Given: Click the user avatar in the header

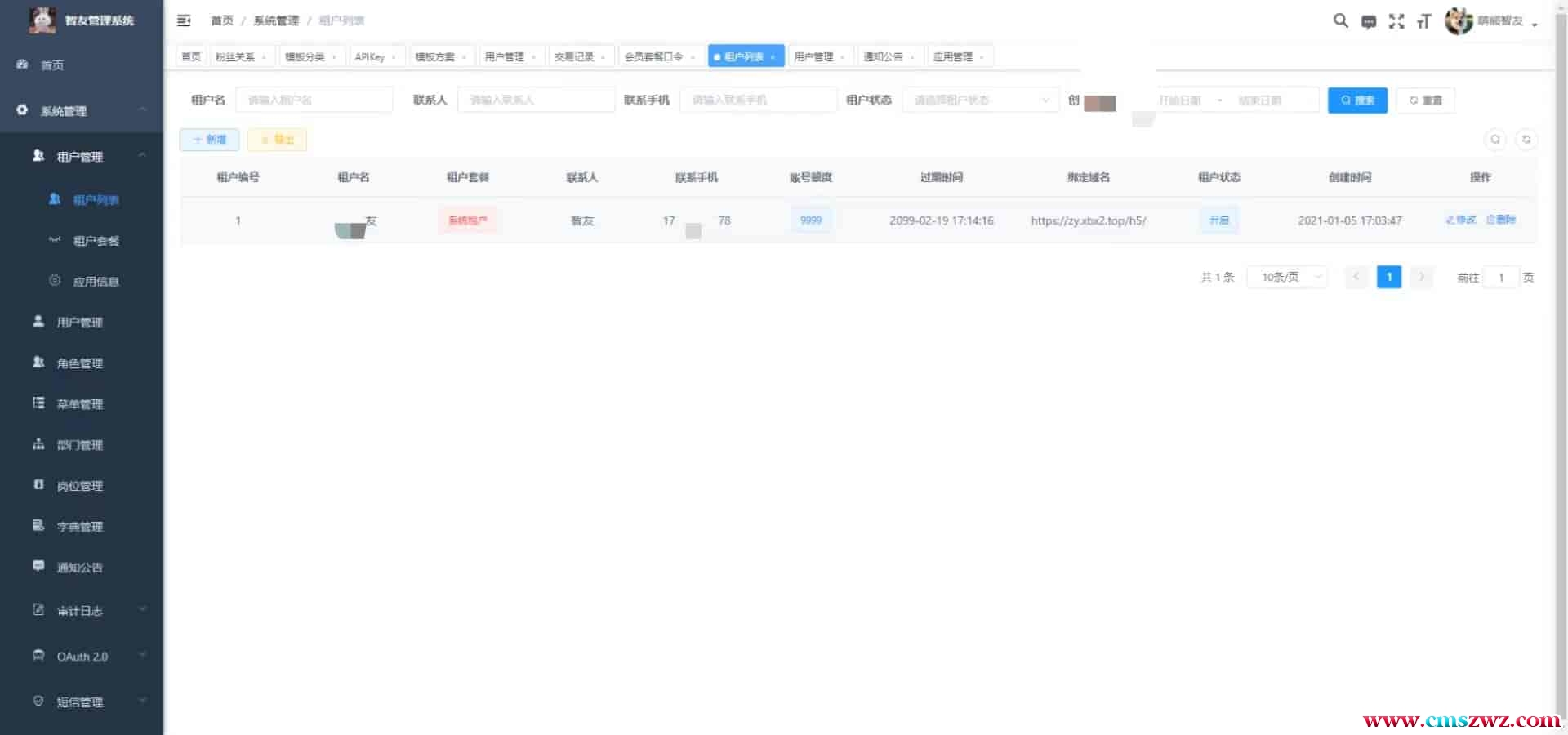Looking at the screenshot, I should pos(1459,21).
